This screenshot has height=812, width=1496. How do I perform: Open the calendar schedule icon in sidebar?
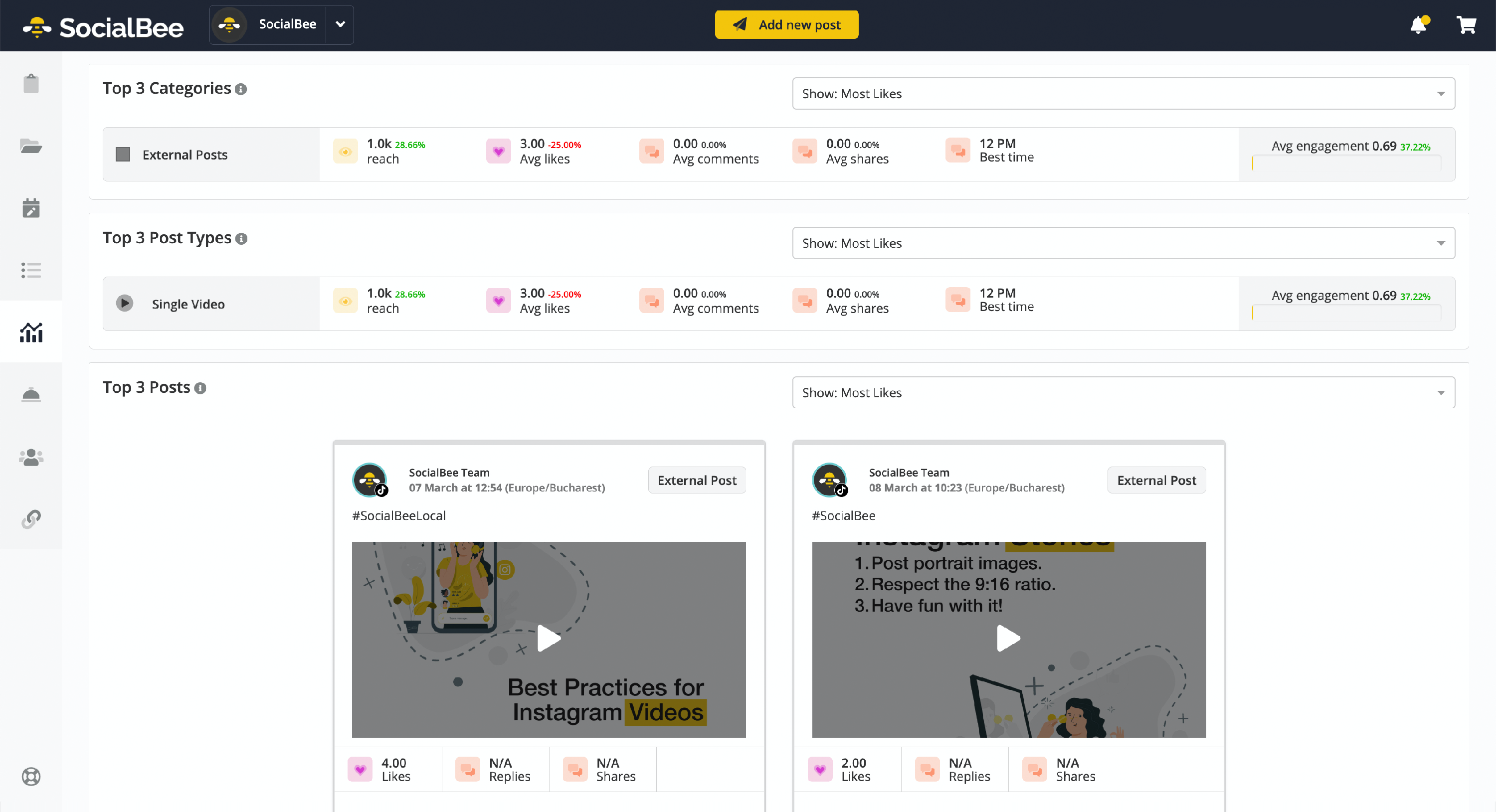point(31,208)
